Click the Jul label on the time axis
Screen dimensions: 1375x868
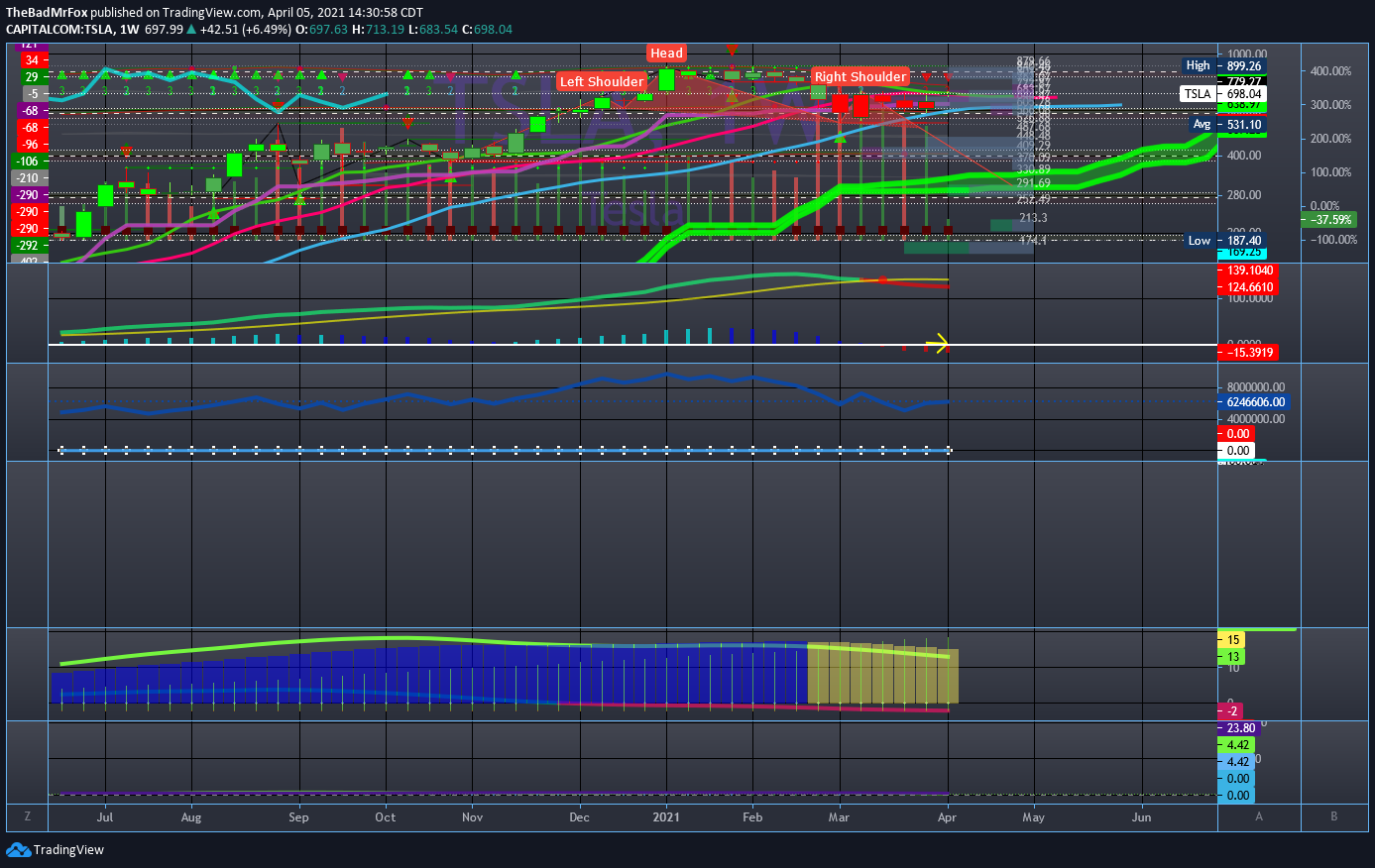(105, 817)
